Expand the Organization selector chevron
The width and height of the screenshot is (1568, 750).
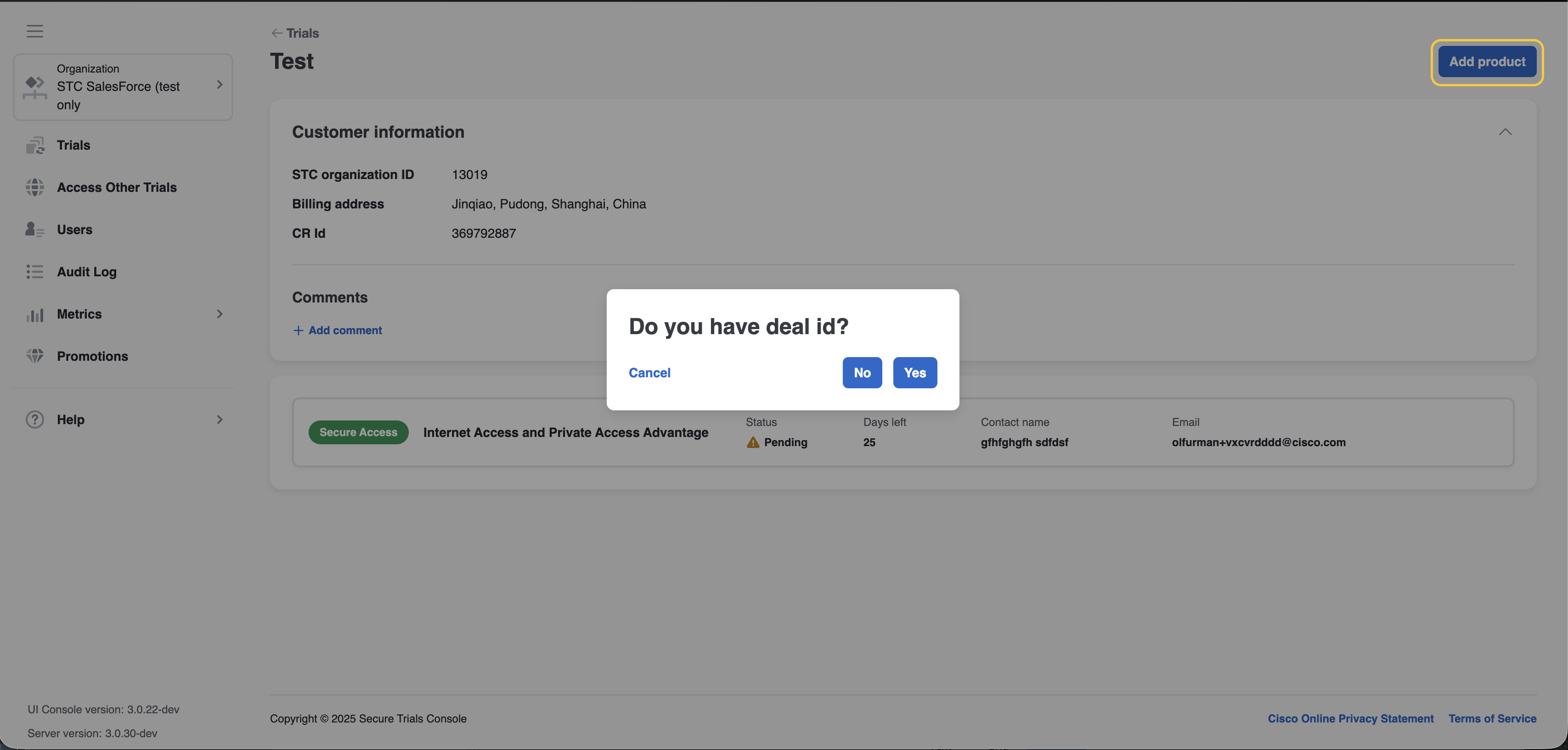tap(220, 84)
